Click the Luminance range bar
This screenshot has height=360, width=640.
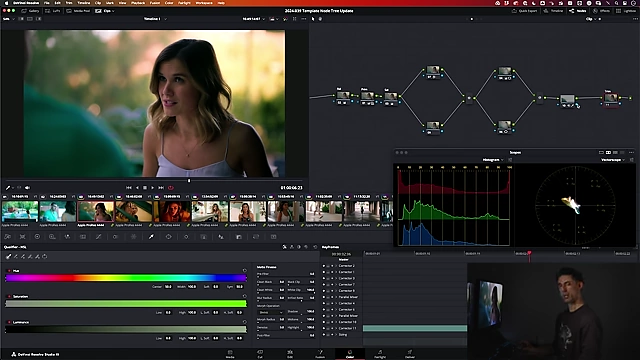pos(126,329)
